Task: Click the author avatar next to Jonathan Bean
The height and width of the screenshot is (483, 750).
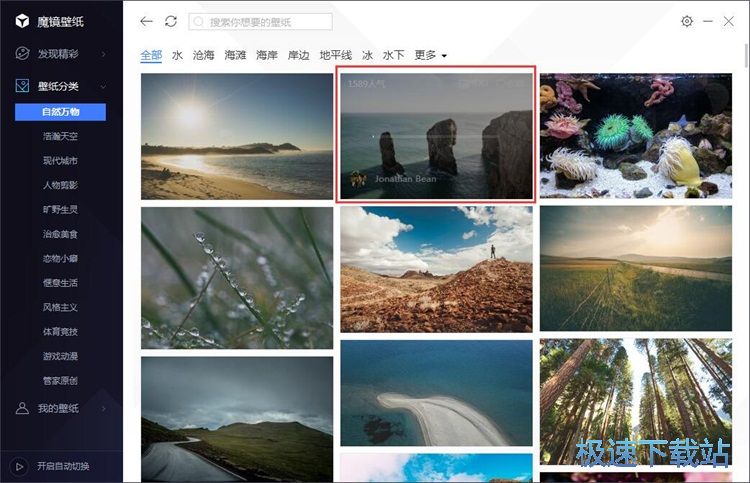Action: click(x=358, y=179)
